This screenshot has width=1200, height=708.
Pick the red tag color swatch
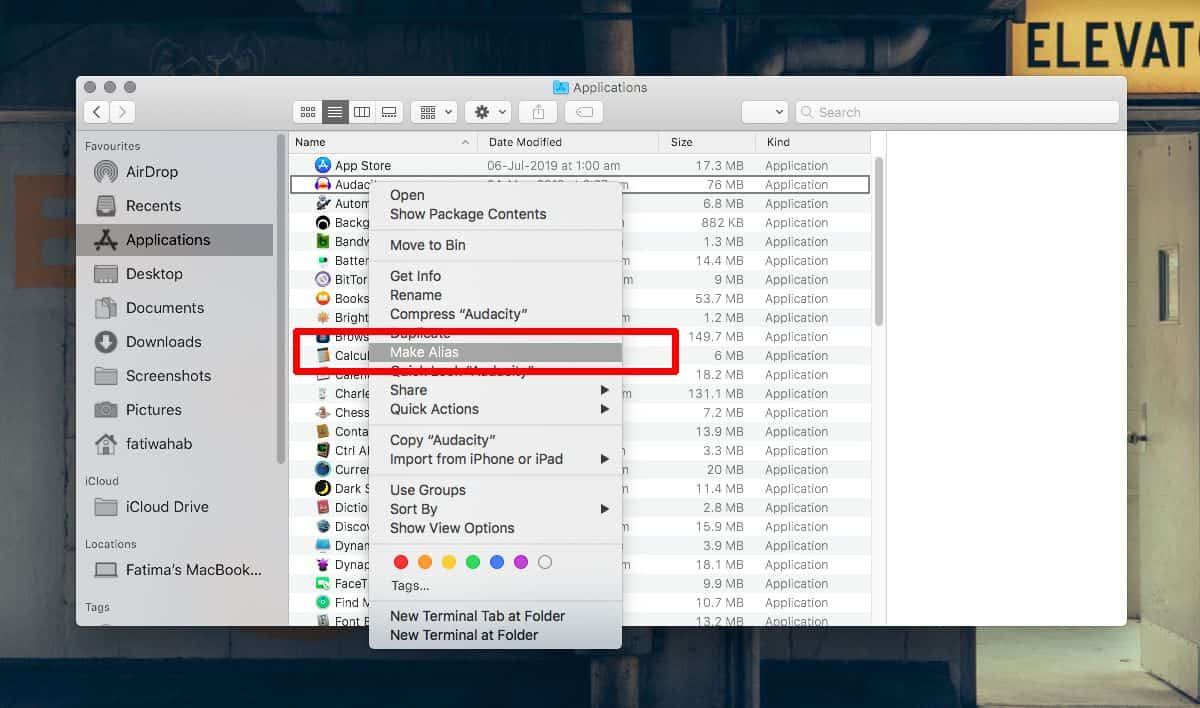click(401, 562)
